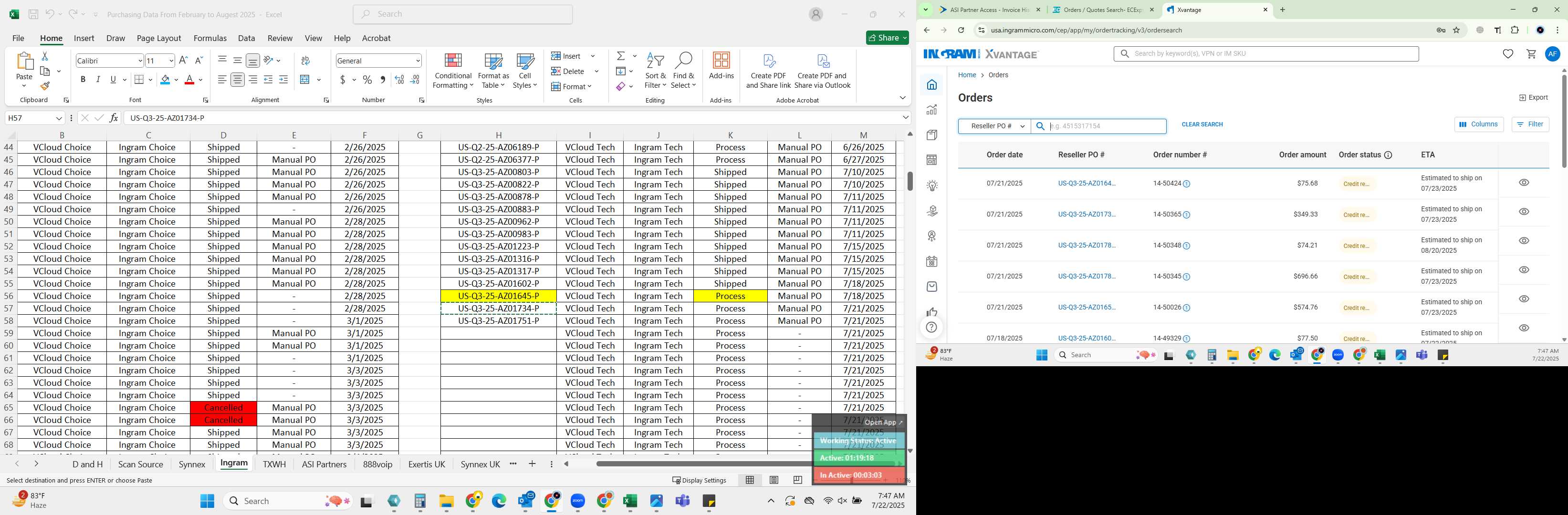Viewport: 1568px width, 515px height.
Task: Click the Font Color red A swatch
Action: coord(189,80)
